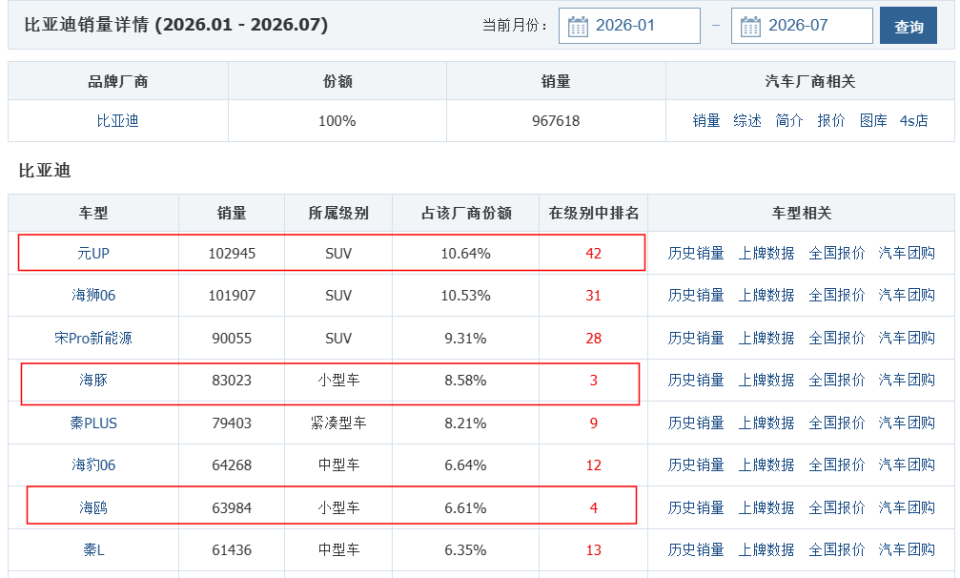View 历史销量 for 海鸥
The image size is (960, 578).
pos(696,508)
